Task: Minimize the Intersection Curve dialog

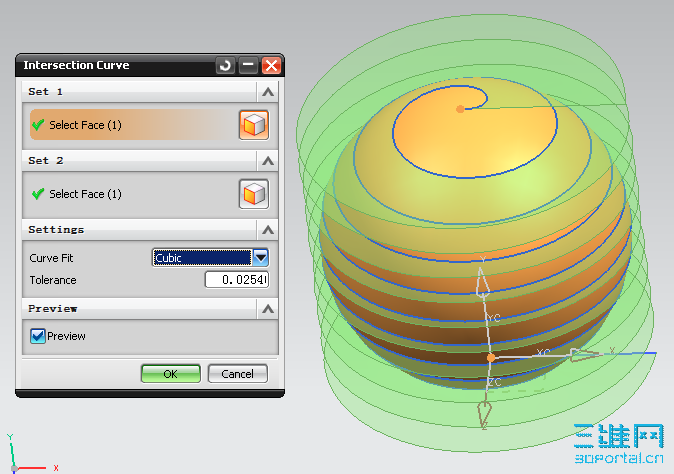Action: [x=248, y=66]
